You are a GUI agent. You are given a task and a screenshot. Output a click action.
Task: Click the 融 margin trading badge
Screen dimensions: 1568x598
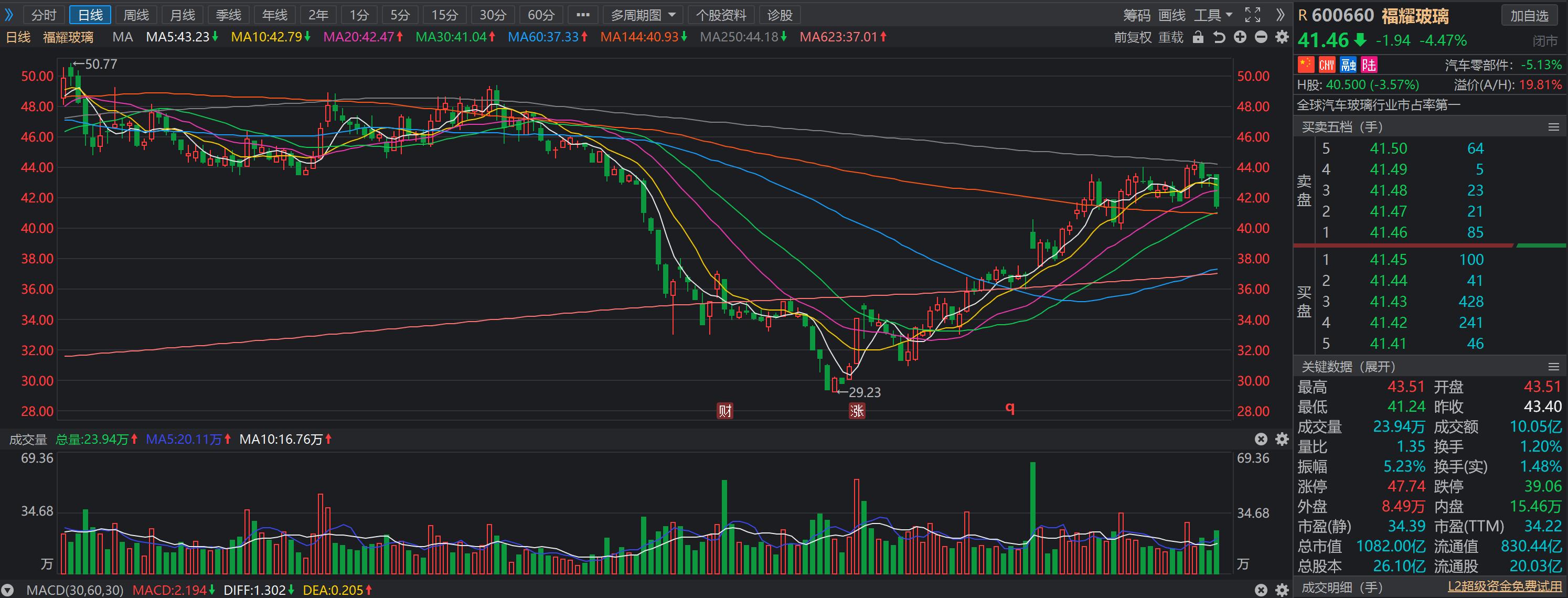[x=1348, y=65]
